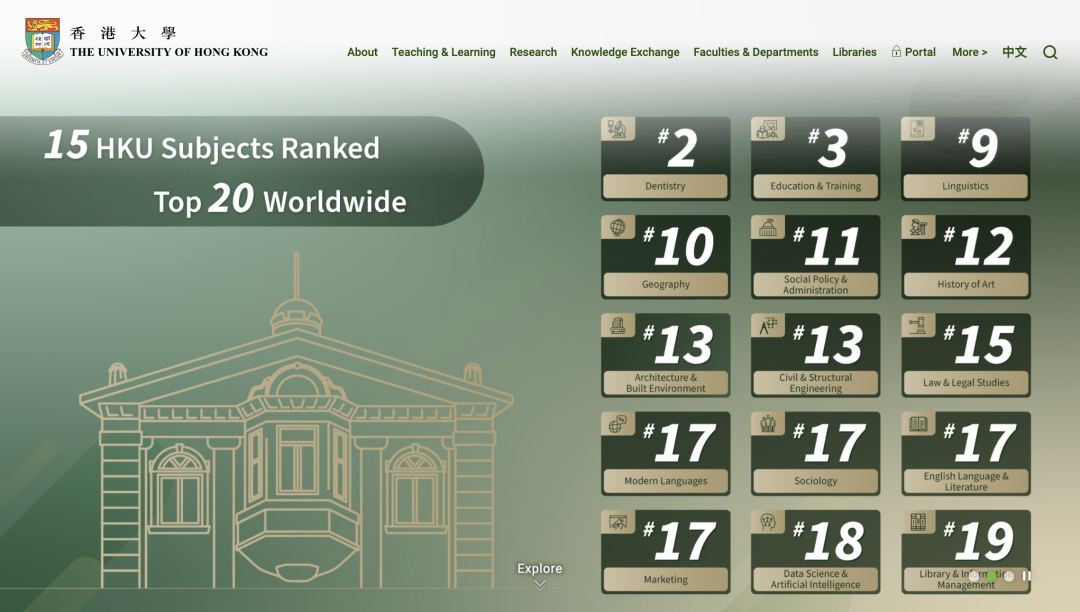This screenshot has width=1080, height=612.
Task: Click the "Marketing" subject label
Action: (x=665, y=580)
